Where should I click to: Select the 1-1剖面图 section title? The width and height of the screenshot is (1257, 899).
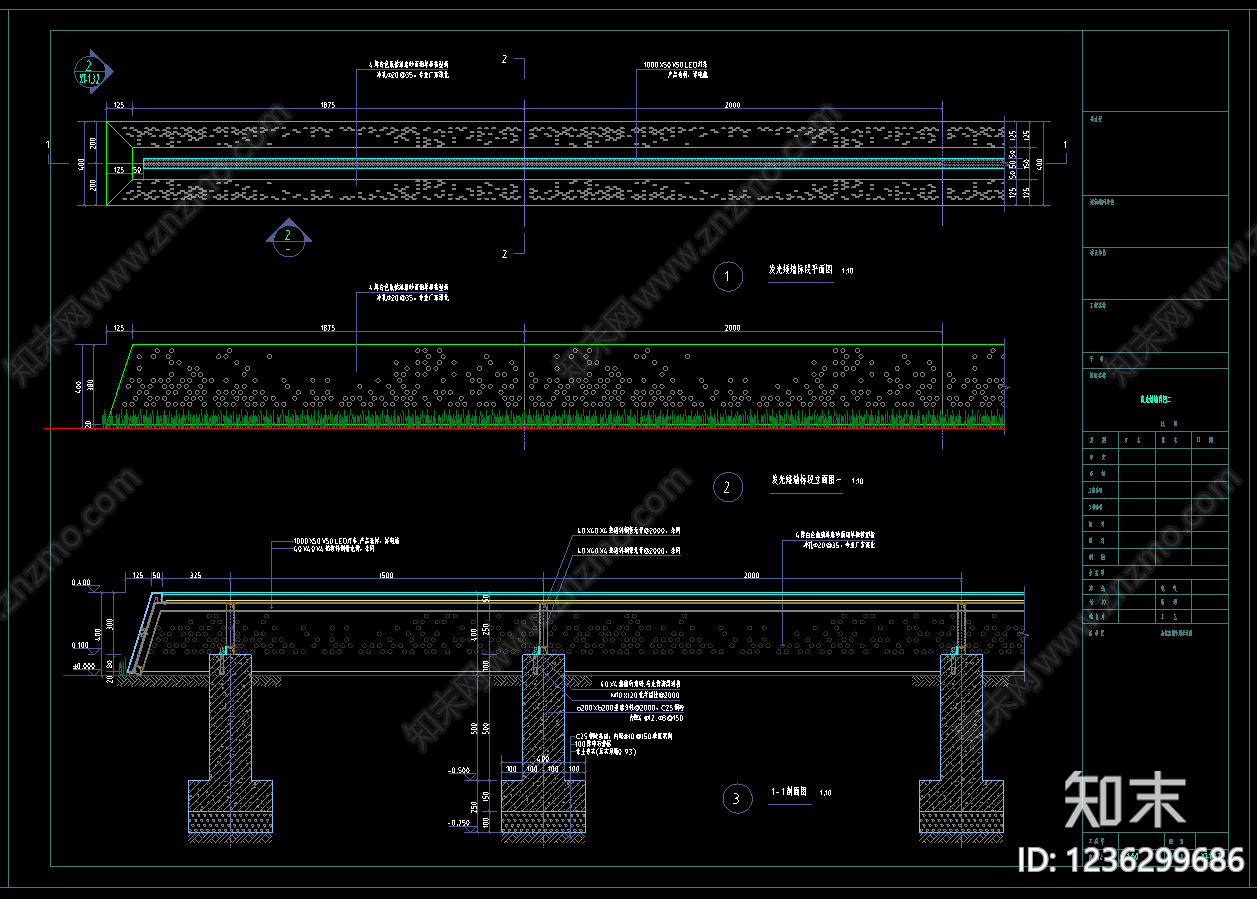[x=789, y=791]
